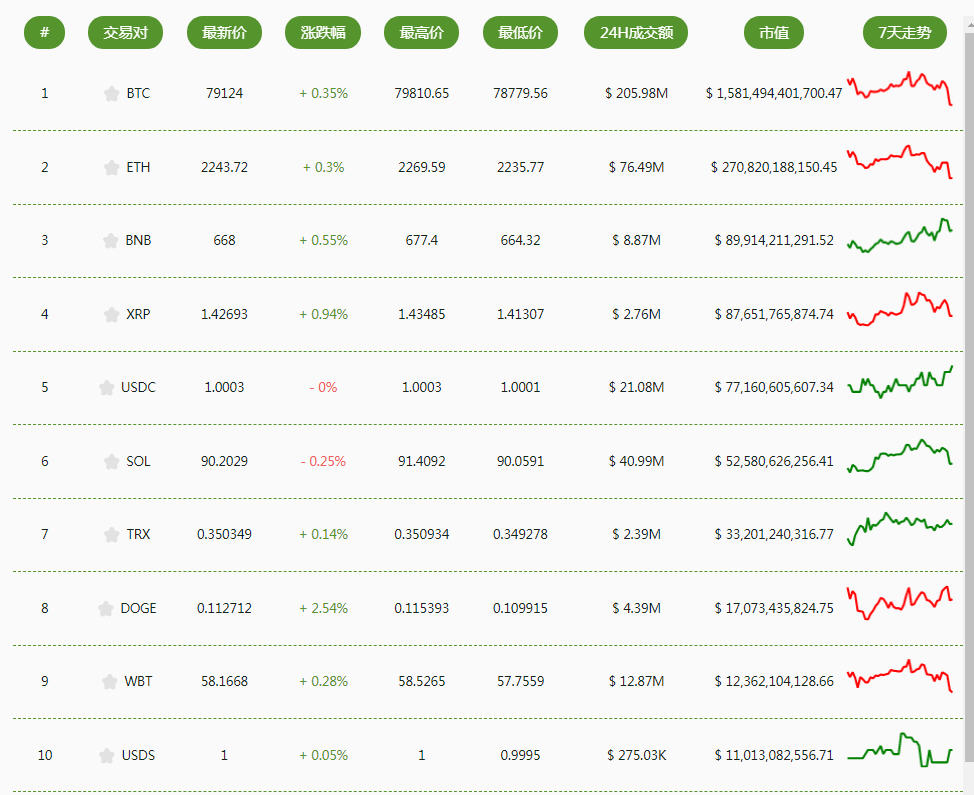Image resolution: width=974 pixels, height=795 pixels.
Task: Click the 最低价 header pill
Action: click(521, 32)
